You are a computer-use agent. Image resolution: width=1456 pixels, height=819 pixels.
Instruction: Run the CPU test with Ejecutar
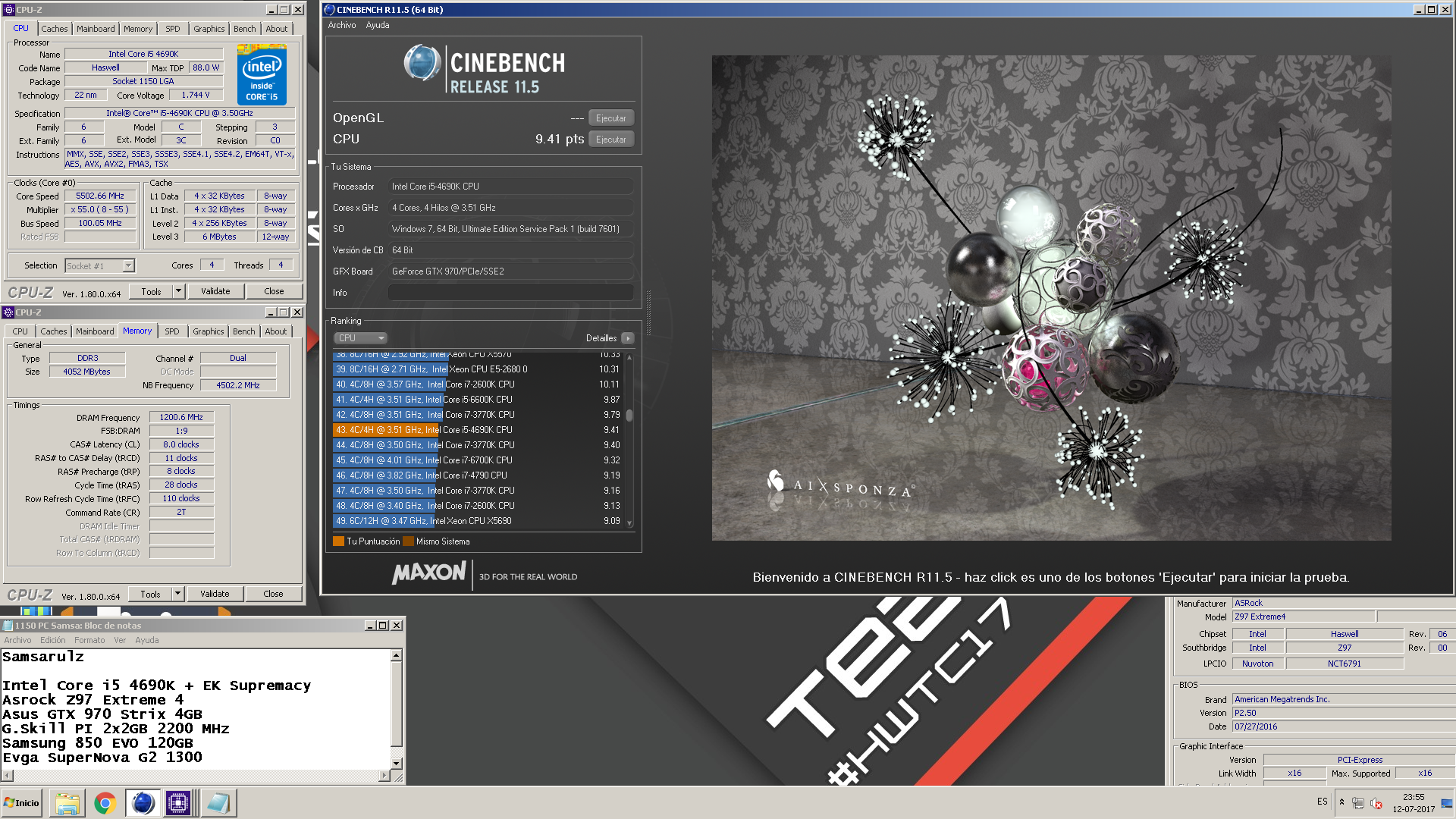(611, 140)
